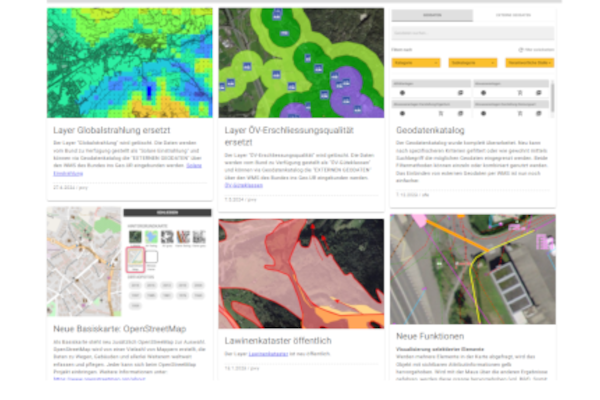Click the layers icon in first catalog entry
The image size is (600, 400).
pyautogui.click(x=460, y=93)
